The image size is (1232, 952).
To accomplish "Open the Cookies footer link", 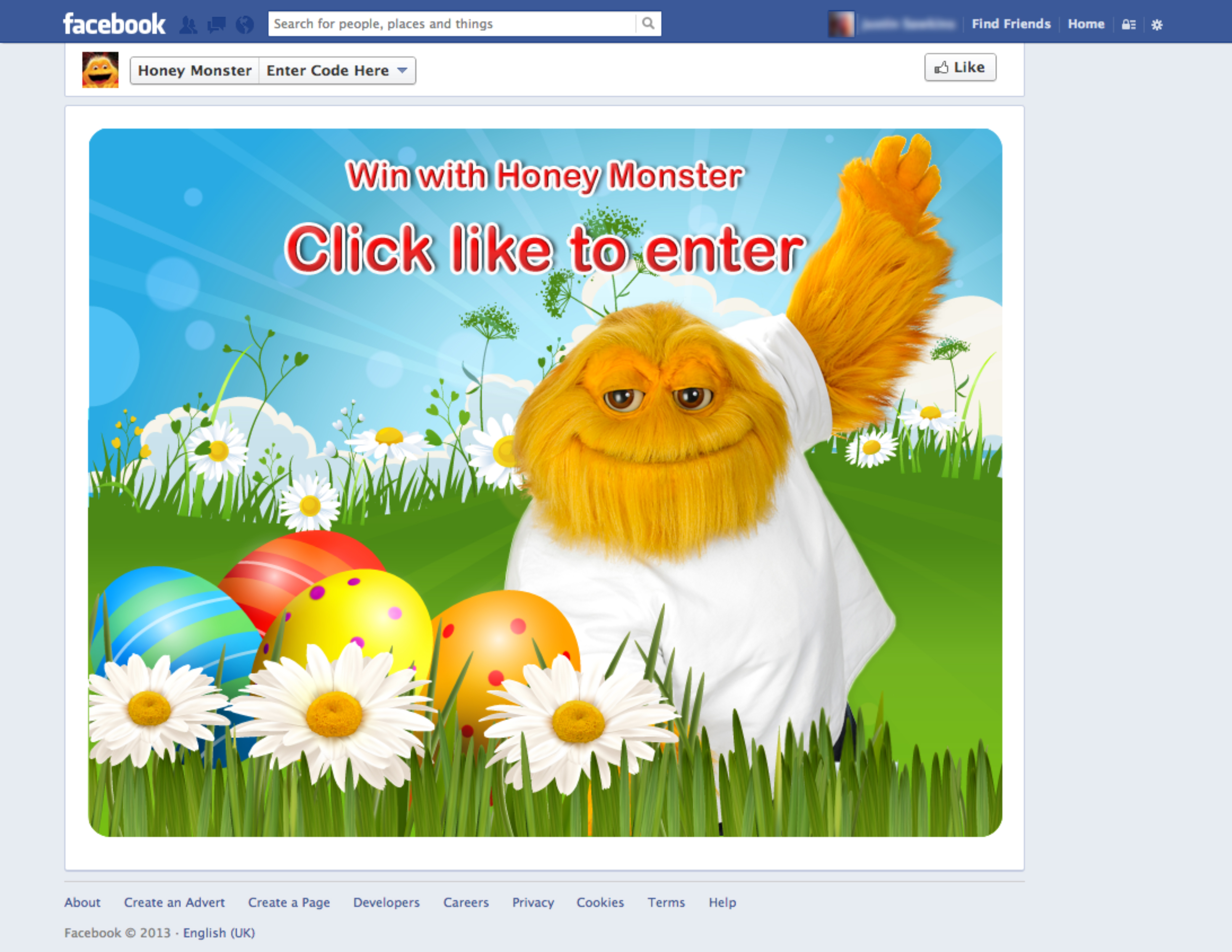I will tap(600, 902).
